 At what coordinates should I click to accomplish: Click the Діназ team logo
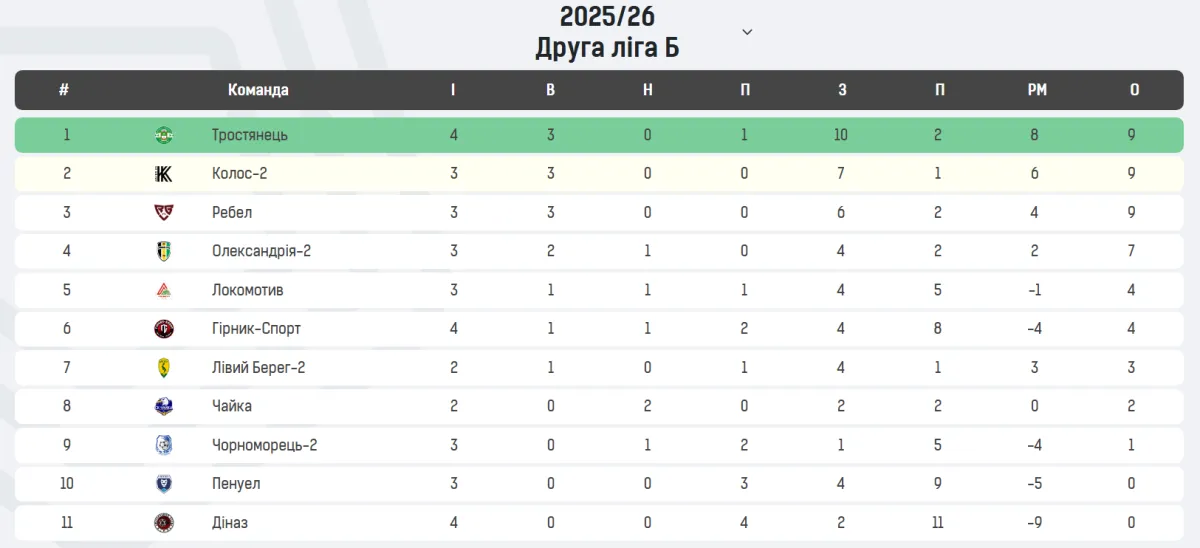pyautogui.click(x=163, y=523)
